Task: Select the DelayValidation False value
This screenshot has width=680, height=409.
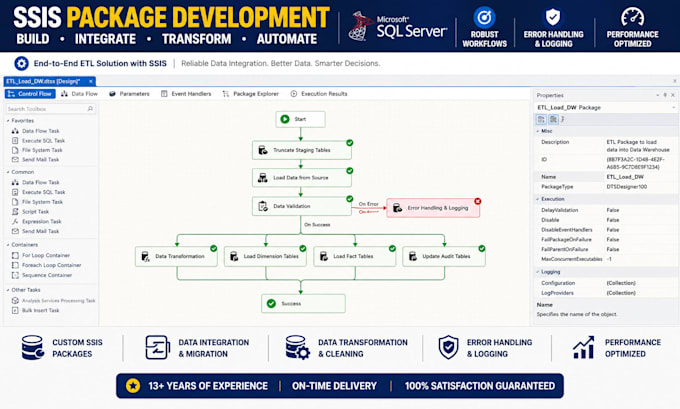Action: coord(613,210)
